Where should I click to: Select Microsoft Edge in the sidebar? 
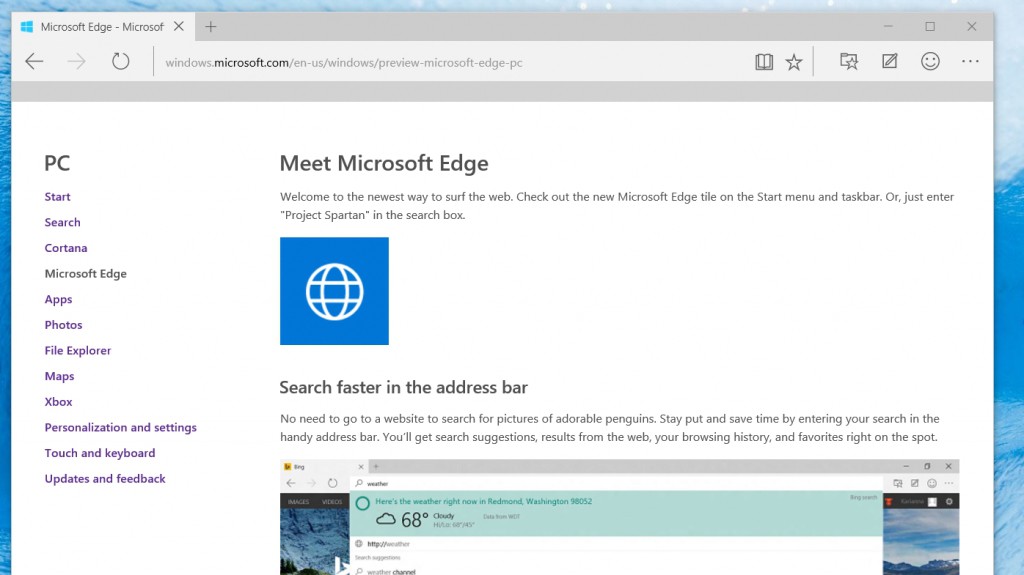point(85,274)
